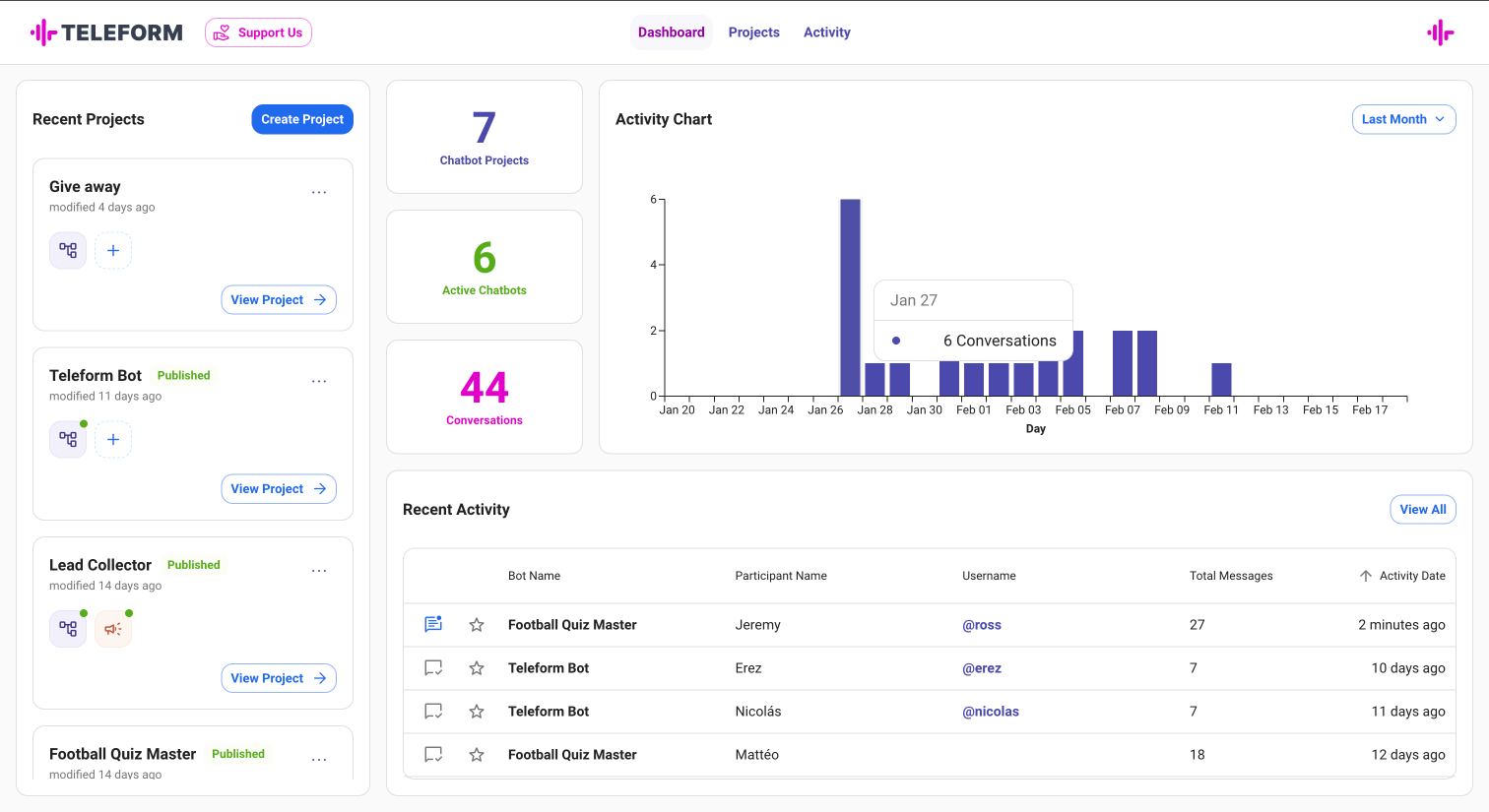This screenshot has width=1489, height=812.
Task: Open the options menu on Lead Collector project
Action: pyautogui.click(x=319, y=570)
